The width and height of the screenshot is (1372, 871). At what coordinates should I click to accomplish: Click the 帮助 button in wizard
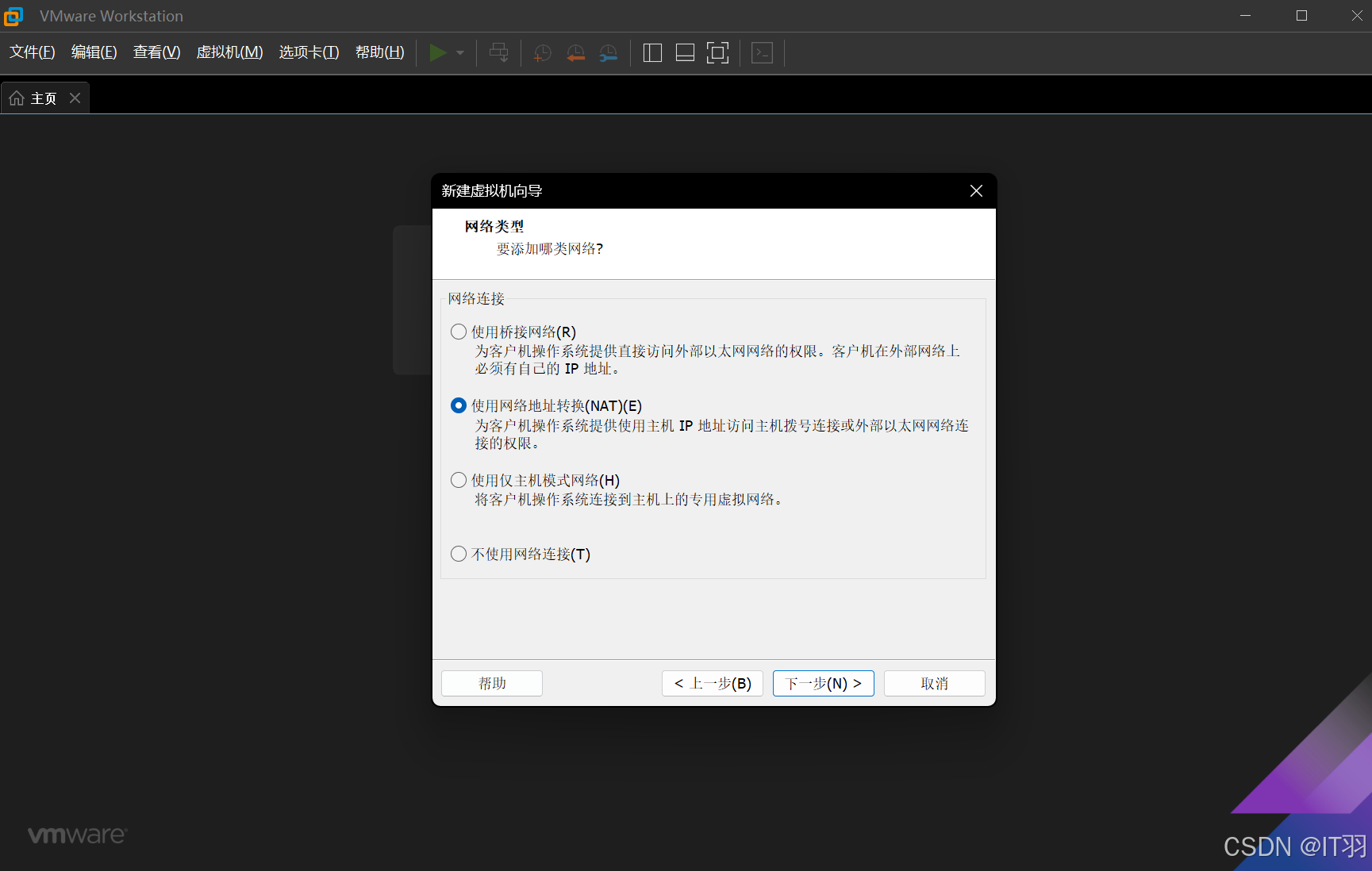tap(492, 683)
